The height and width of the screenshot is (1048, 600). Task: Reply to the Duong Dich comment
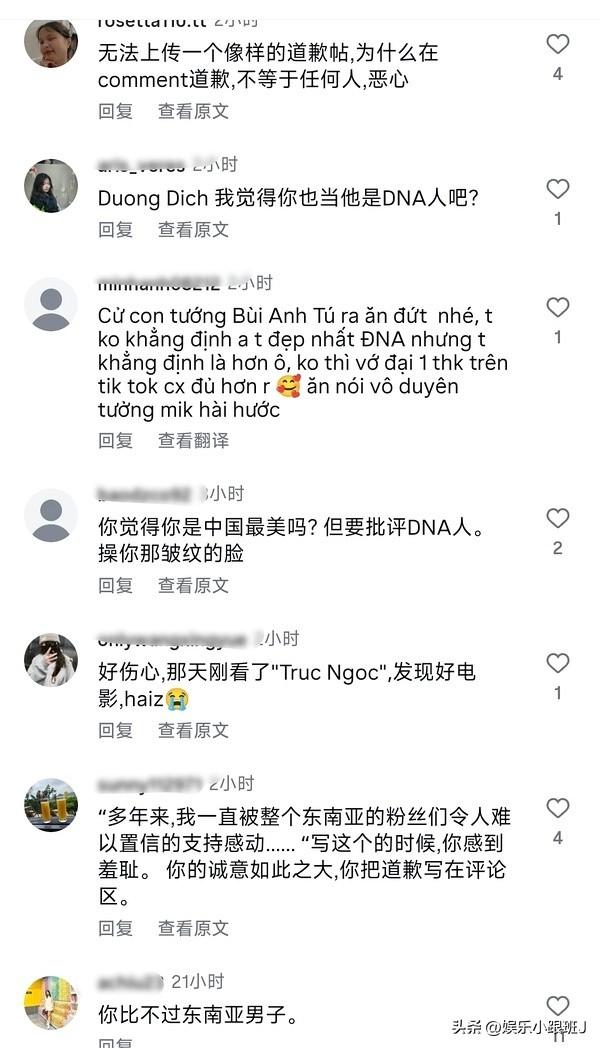116,230
